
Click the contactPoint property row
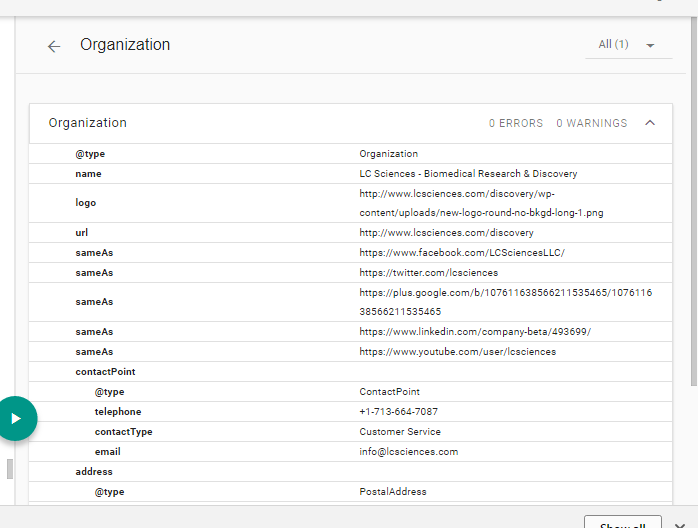(350, 372)
